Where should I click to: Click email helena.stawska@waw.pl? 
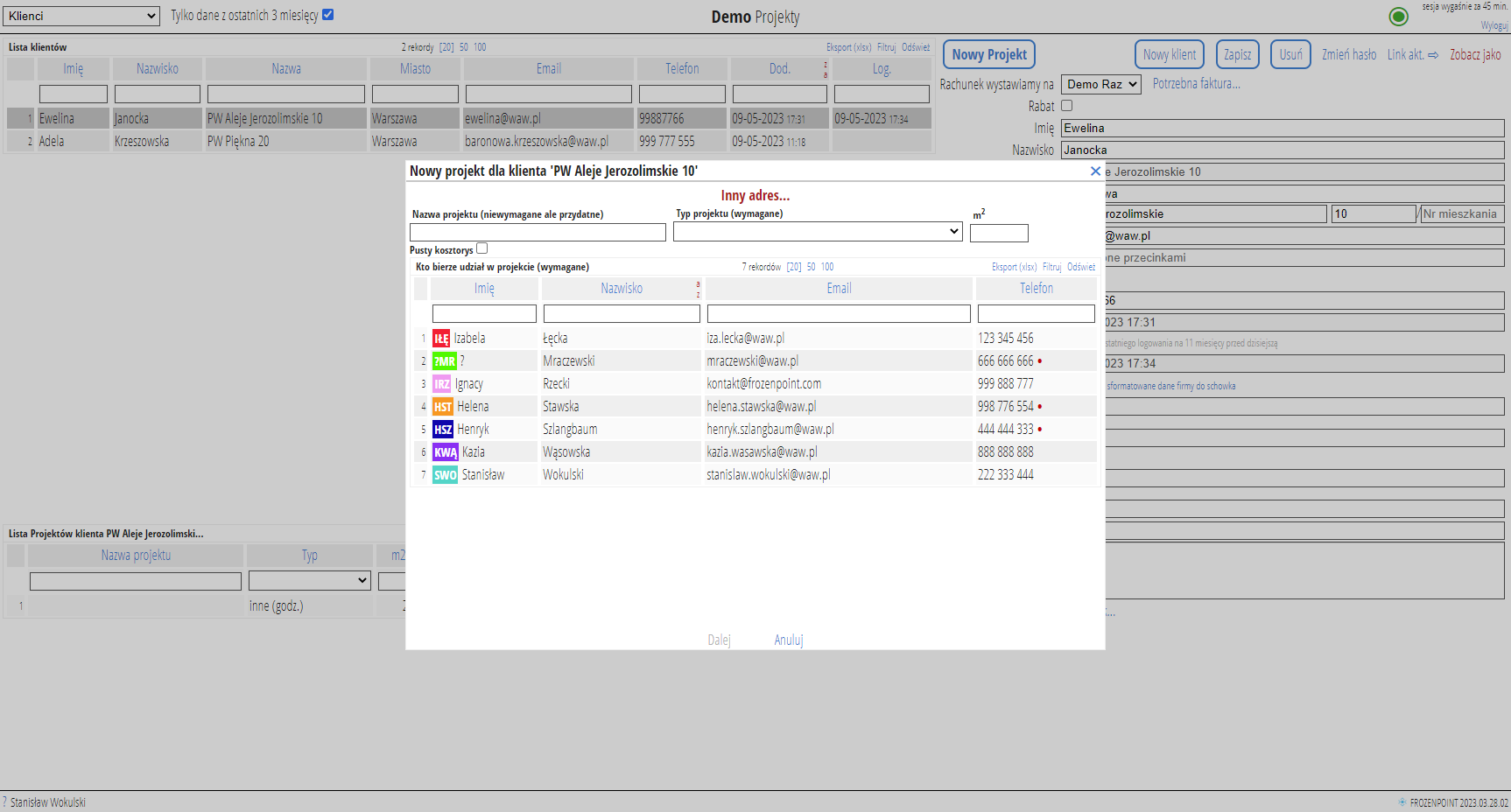click(761, 407)
